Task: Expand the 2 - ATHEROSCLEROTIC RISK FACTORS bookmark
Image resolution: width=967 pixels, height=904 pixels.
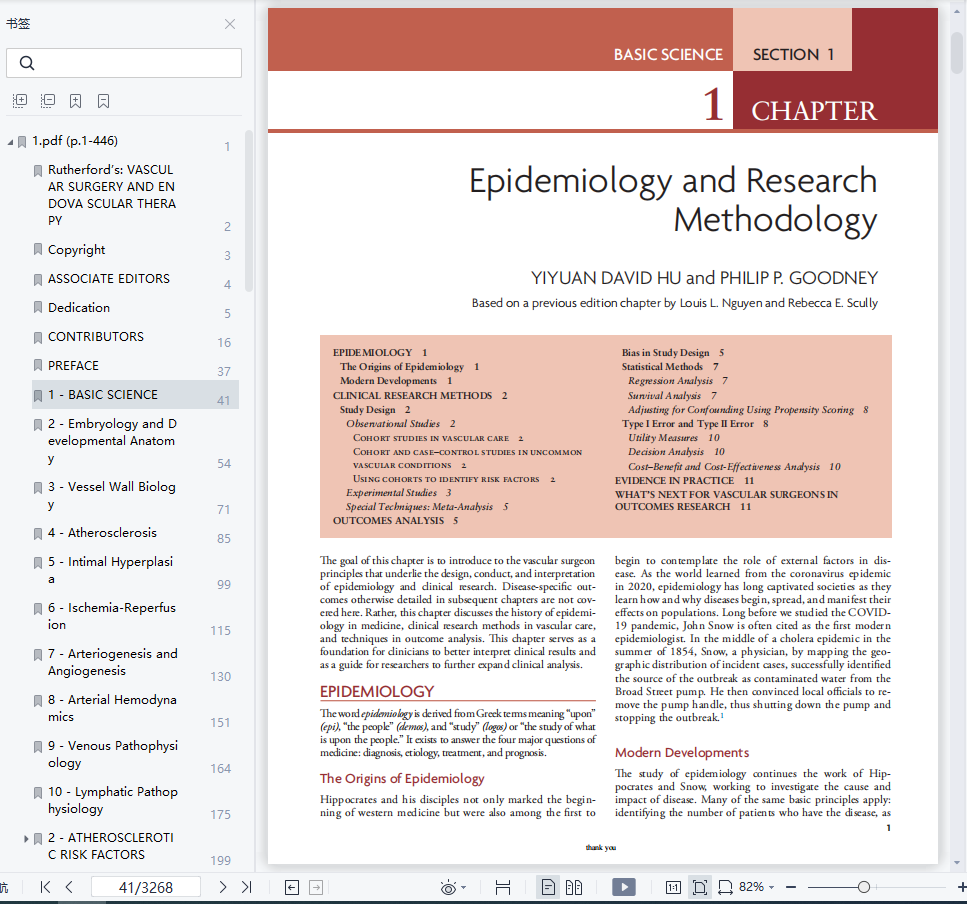Action: pos(26,839)
